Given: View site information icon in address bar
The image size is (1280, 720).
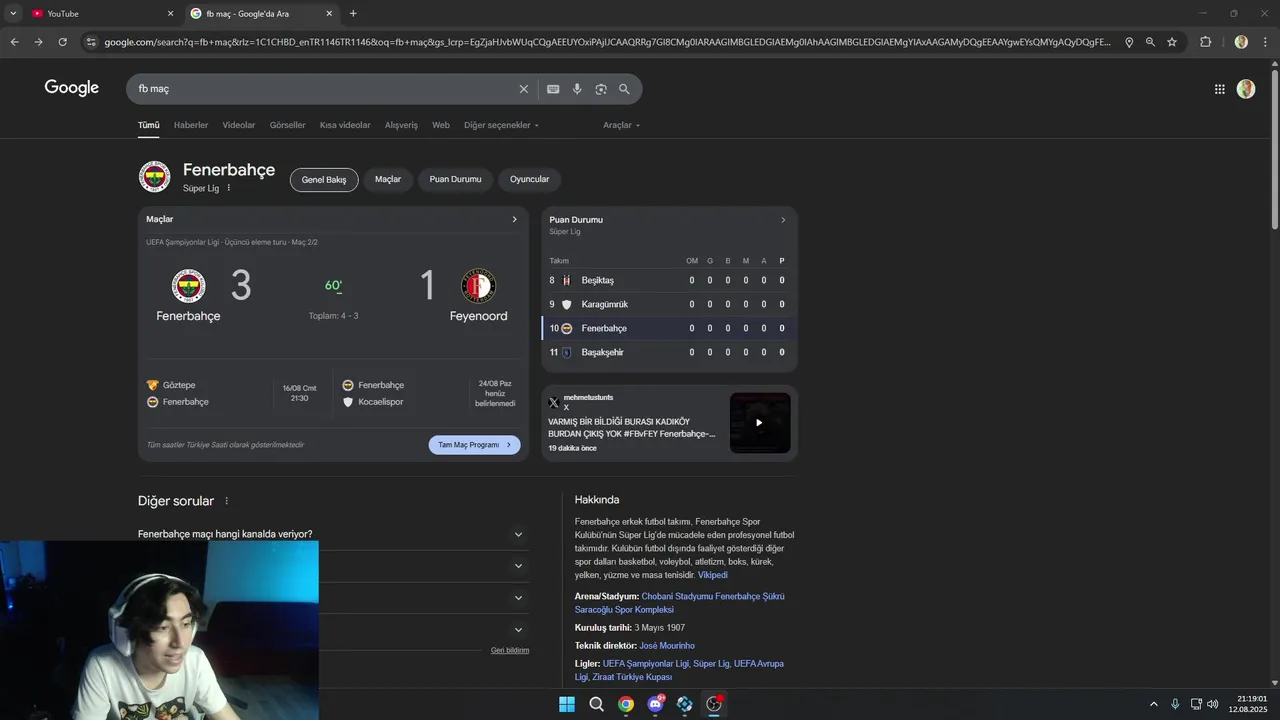Looking at the screenshot, I should [91, 42].
